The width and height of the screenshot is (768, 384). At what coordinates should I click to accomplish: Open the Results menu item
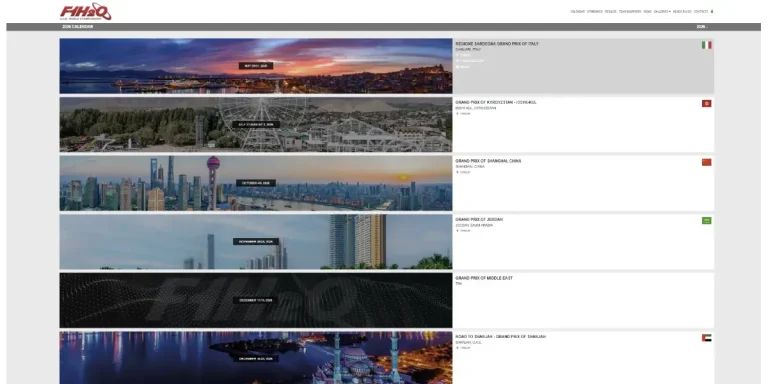coord(610,11)
